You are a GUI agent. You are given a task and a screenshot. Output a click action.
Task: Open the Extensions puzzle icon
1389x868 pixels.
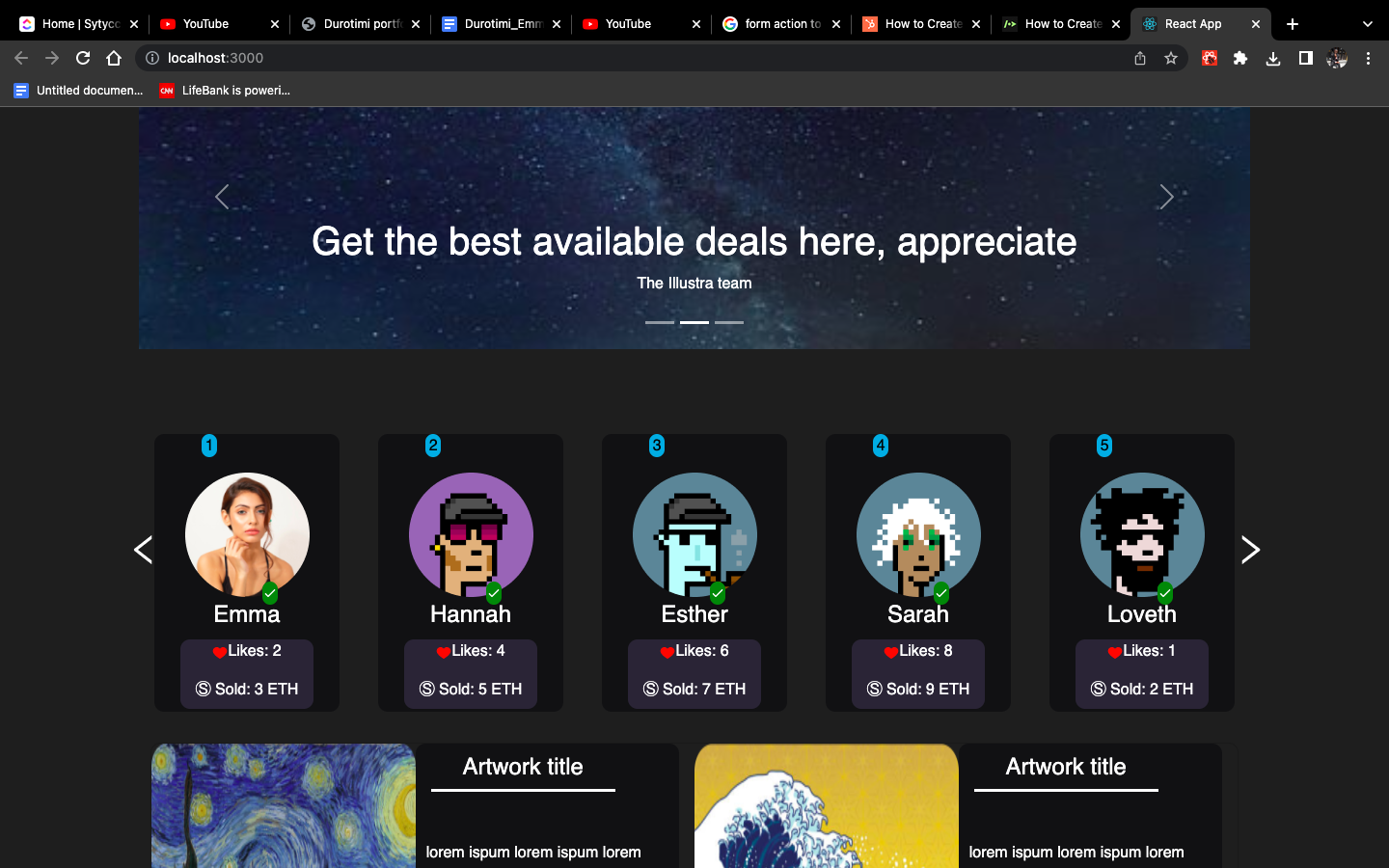(x=1240, y=58)
